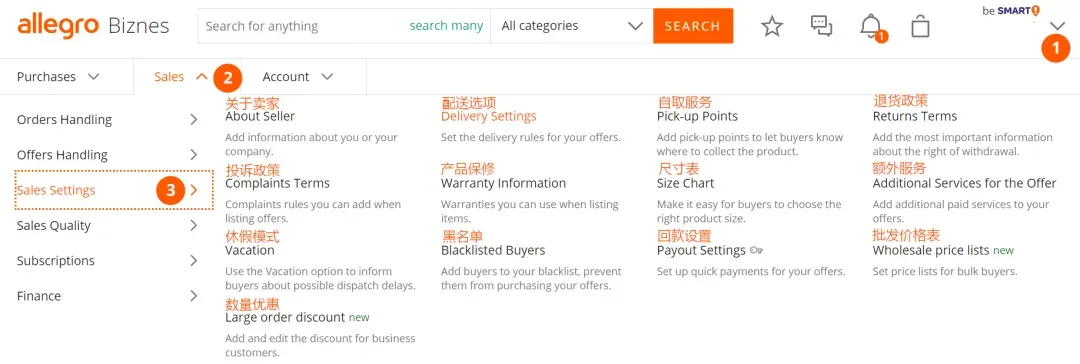Click the orange SEARCH button
Viewport: 1080px width, 364px height.
tap(693, 26)
